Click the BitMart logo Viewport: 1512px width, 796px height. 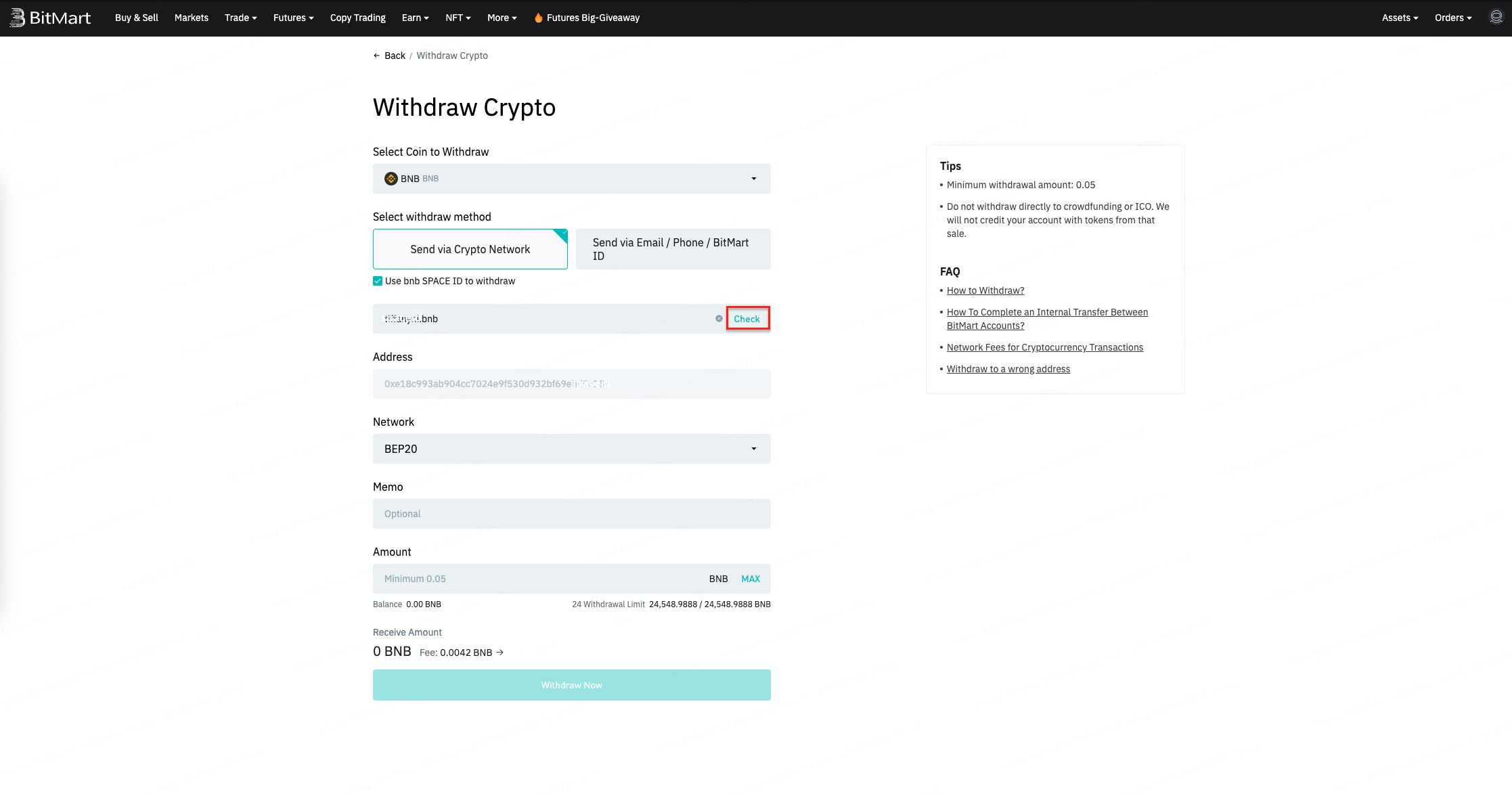click(x=50, y=18)
